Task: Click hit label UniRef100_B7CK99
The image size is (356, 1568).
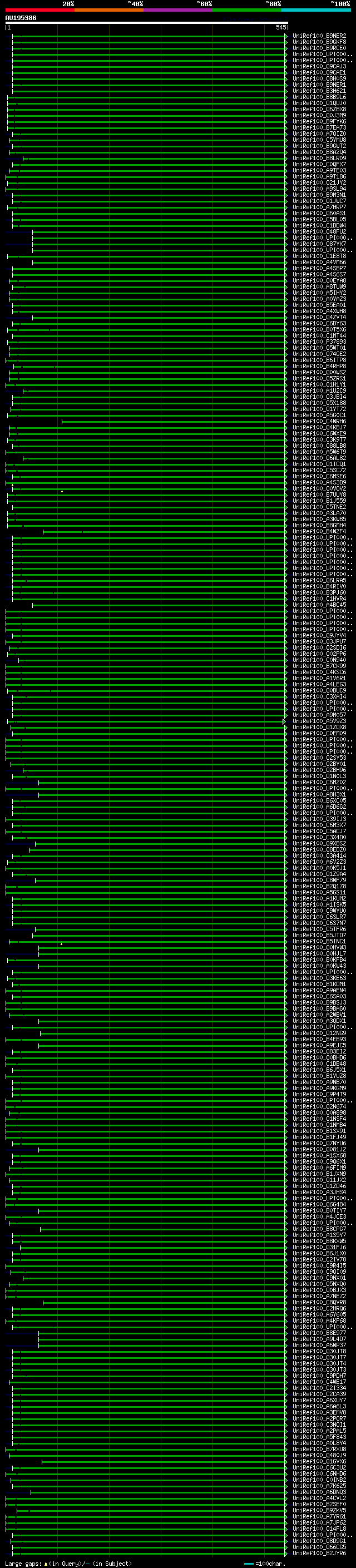Action: pyautogui.click(x=319, y=666)
